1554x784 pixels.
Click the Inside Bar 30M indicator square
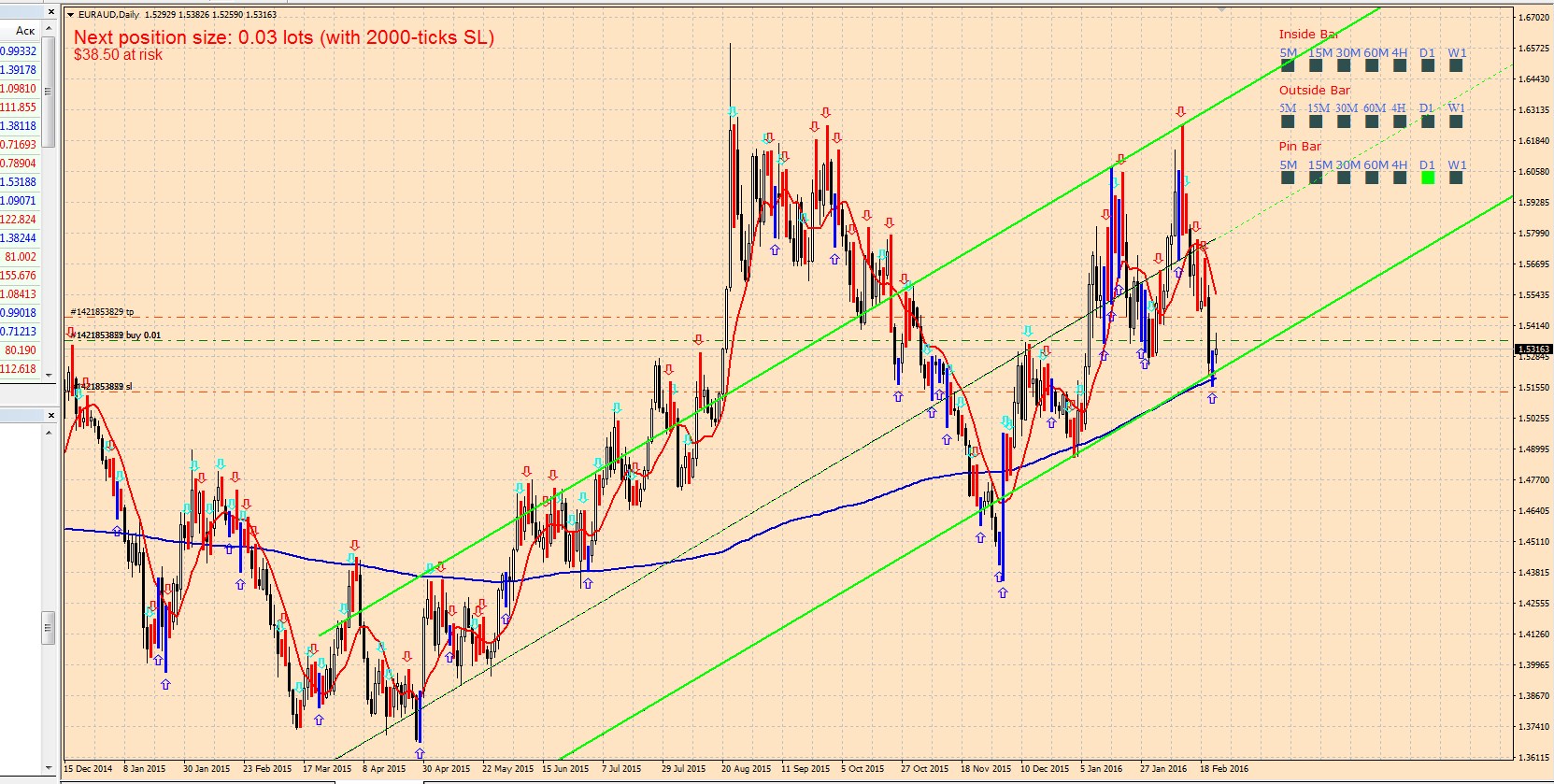[x=1344, y=65]
